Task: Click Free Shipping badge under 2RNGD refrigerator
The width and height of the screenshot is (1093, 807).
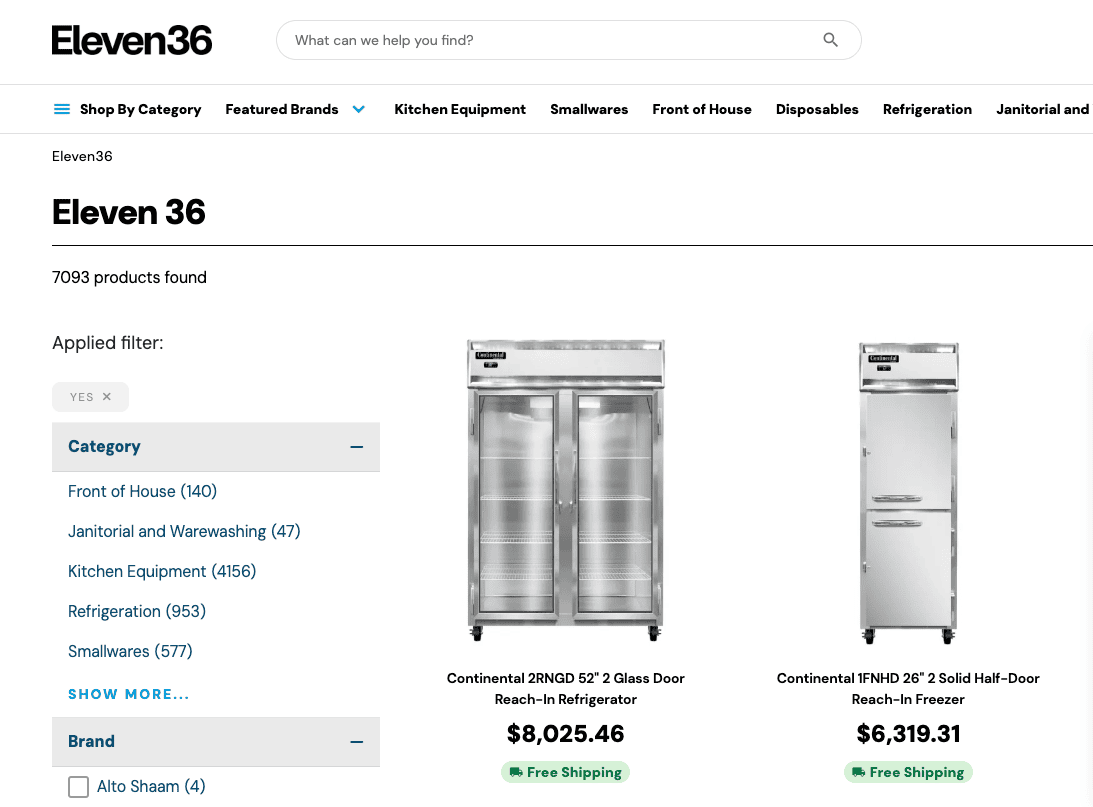Action: tap(565, 772)
